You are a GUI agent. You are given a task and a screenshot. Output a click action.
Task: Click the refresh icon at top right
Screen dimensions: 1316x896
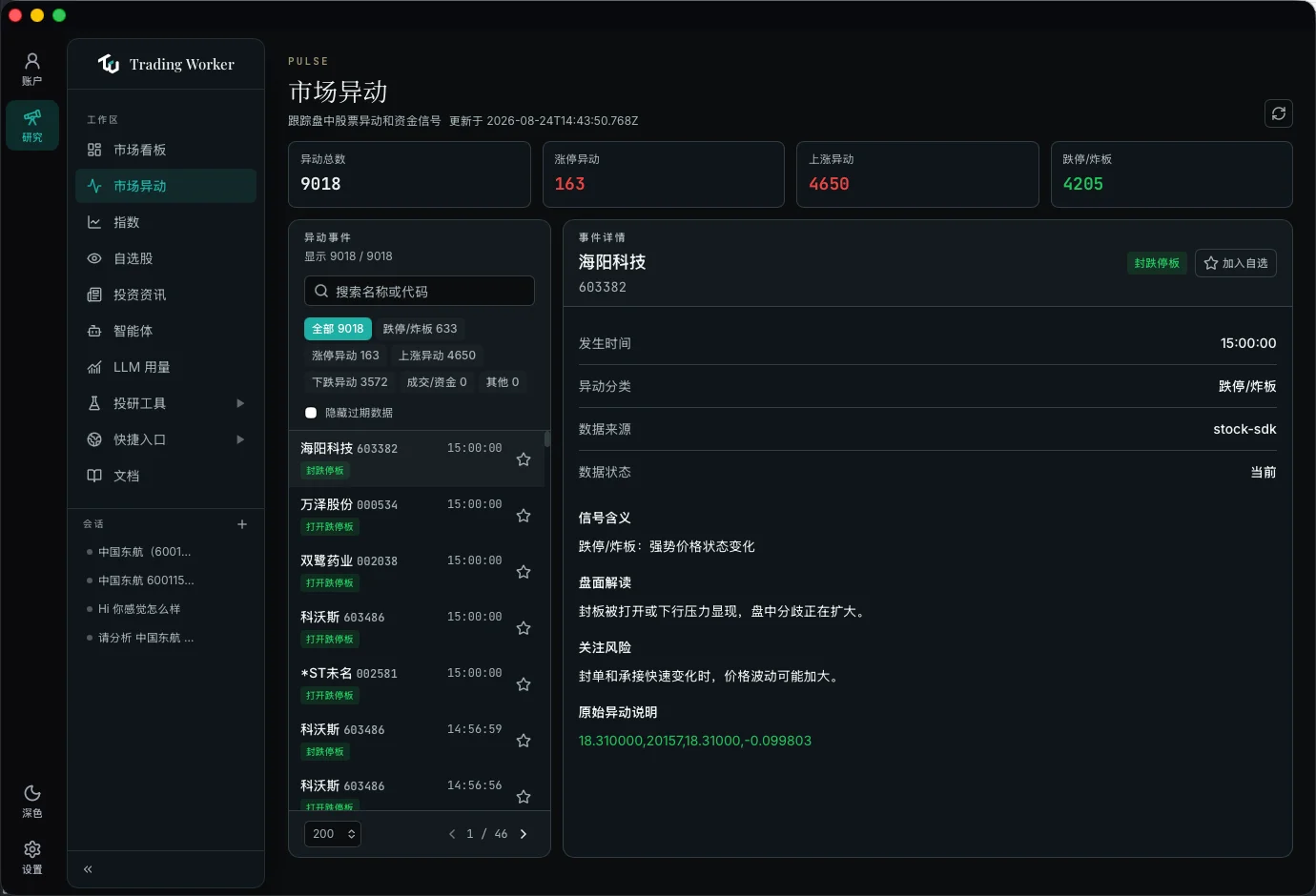coord(1279,113)
